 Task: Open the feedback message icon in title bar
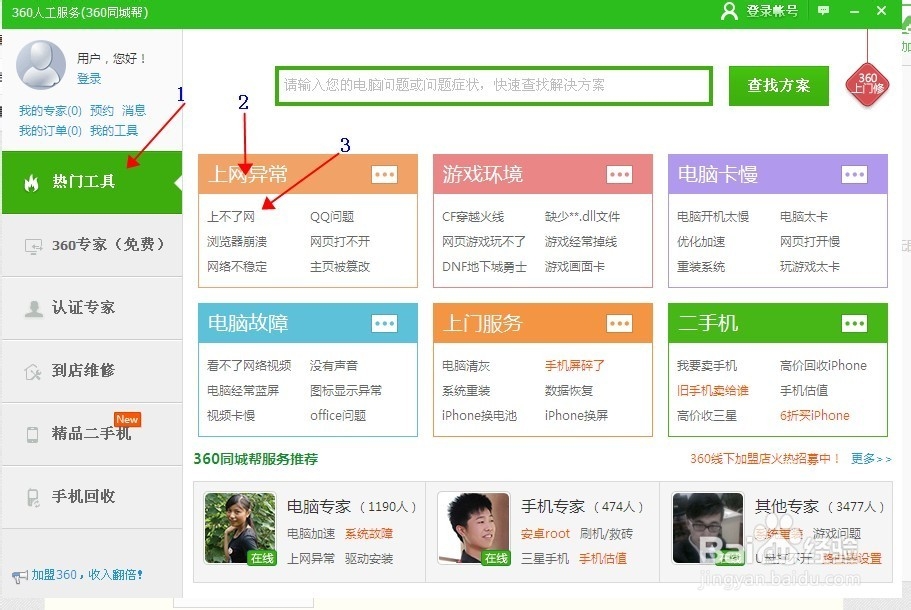(x=823, y=10)
